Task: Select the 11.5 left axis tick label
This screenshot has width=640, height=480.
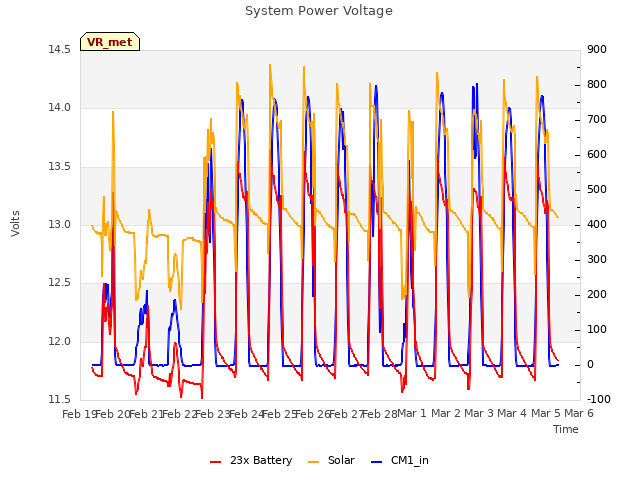Action: [60, 399]
